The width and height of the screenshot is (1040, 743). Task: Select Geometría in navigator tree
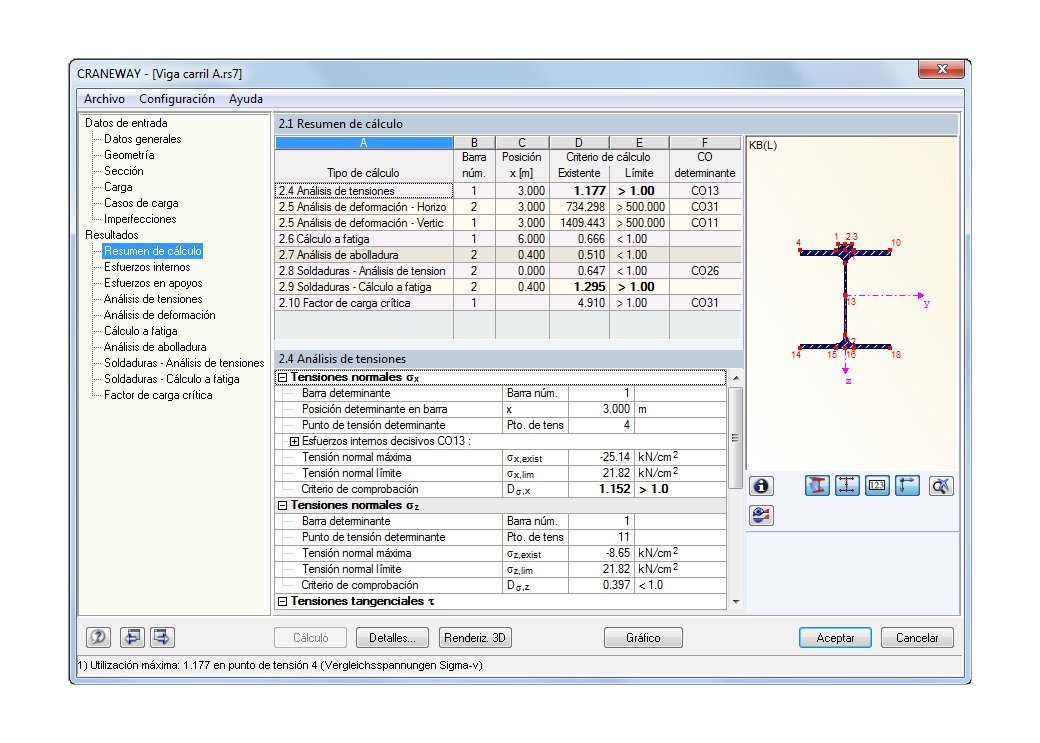click(x=129, y=155)
